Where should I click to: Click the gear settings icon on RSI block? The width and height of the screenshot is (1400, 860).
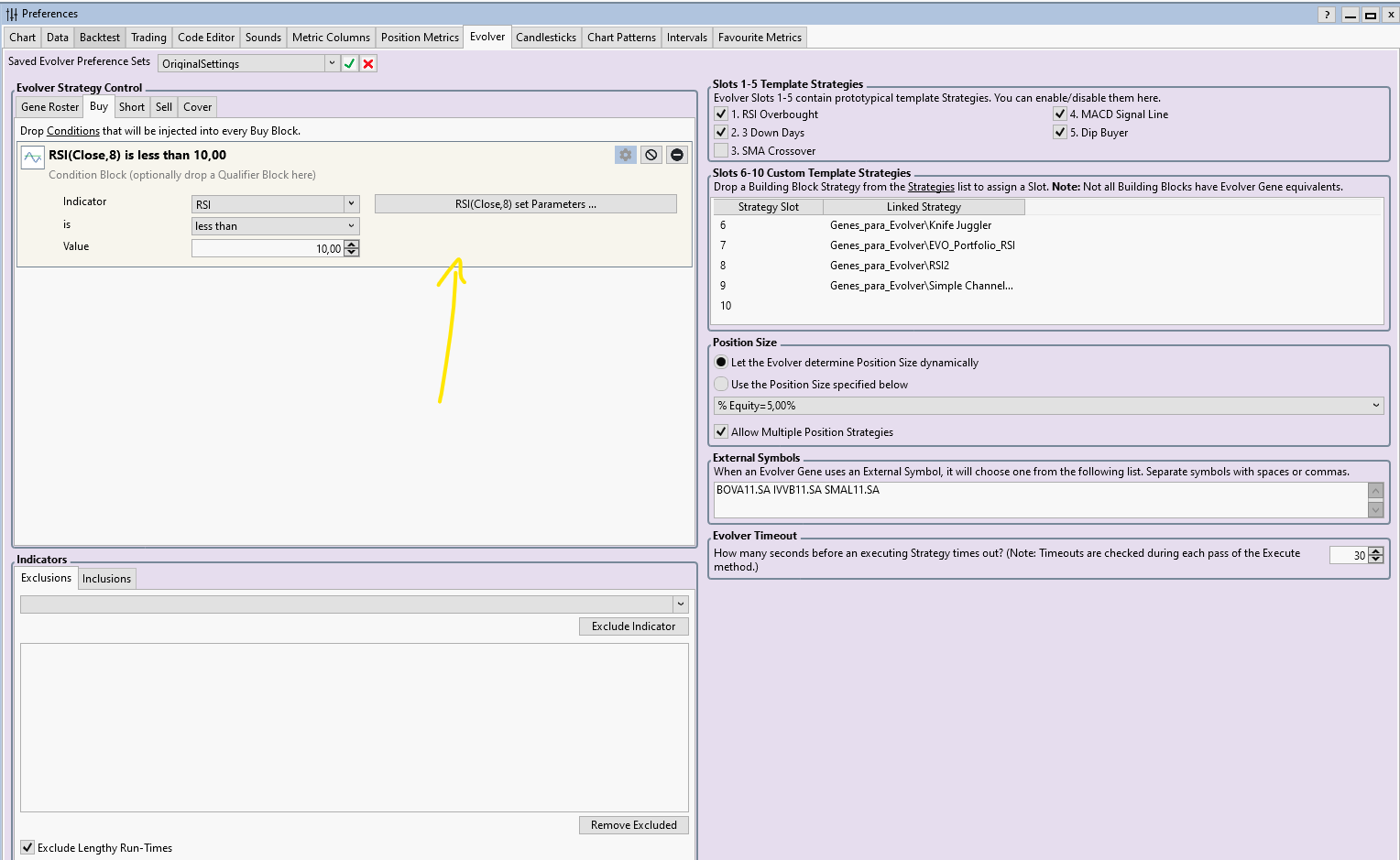tap(626, 155)
